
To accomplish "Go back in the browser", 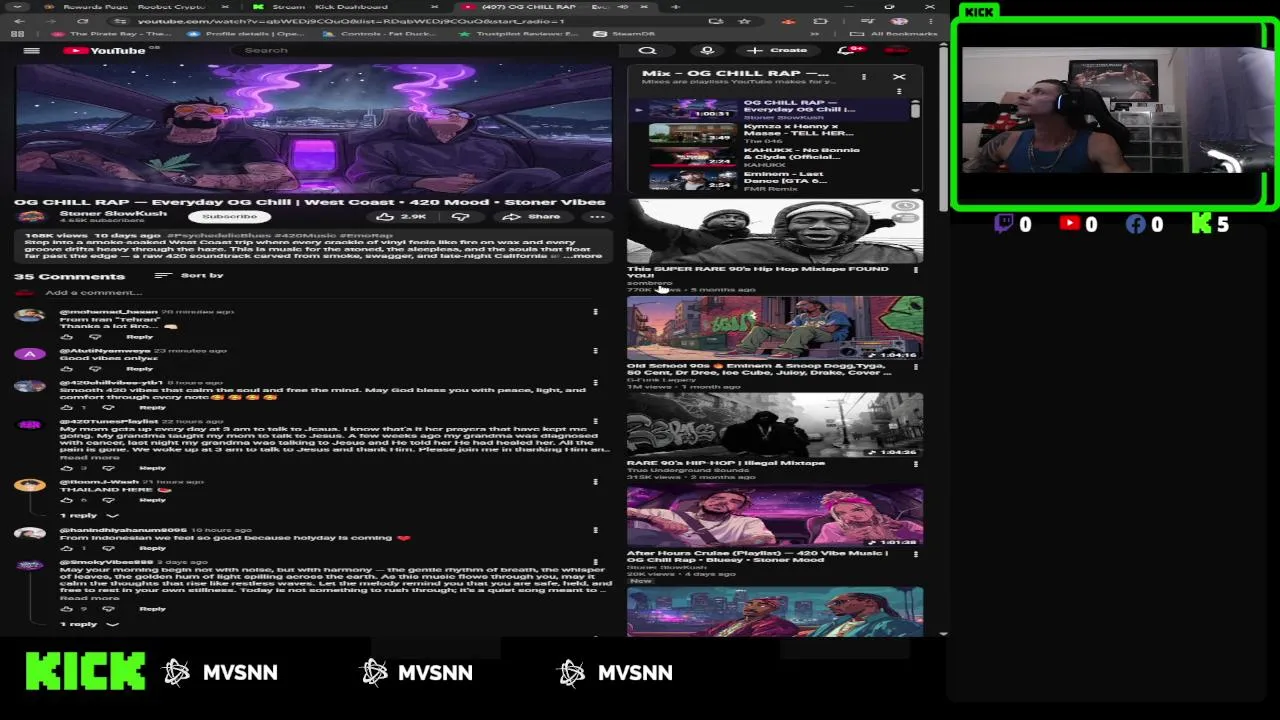I will 17,21.
